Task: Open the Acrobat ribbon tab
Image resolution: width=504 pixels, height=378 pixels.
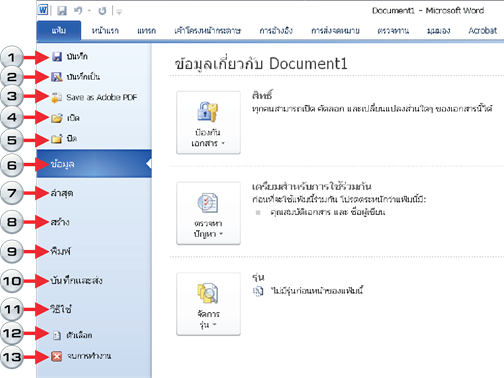Action: pos(482,30)
